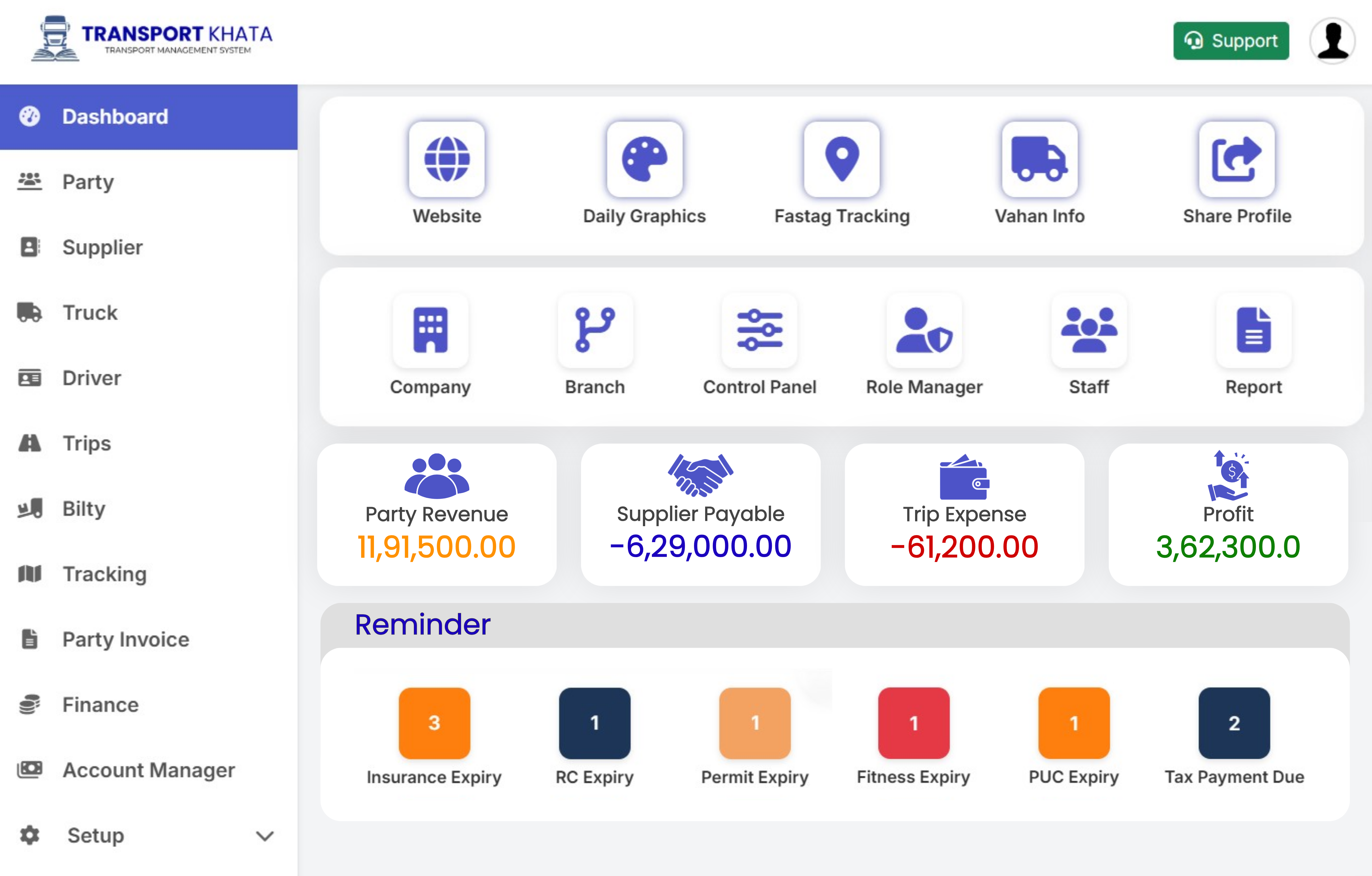Open the Website shortcut
The image size is (1372, 876).
(x=447, y=160)
